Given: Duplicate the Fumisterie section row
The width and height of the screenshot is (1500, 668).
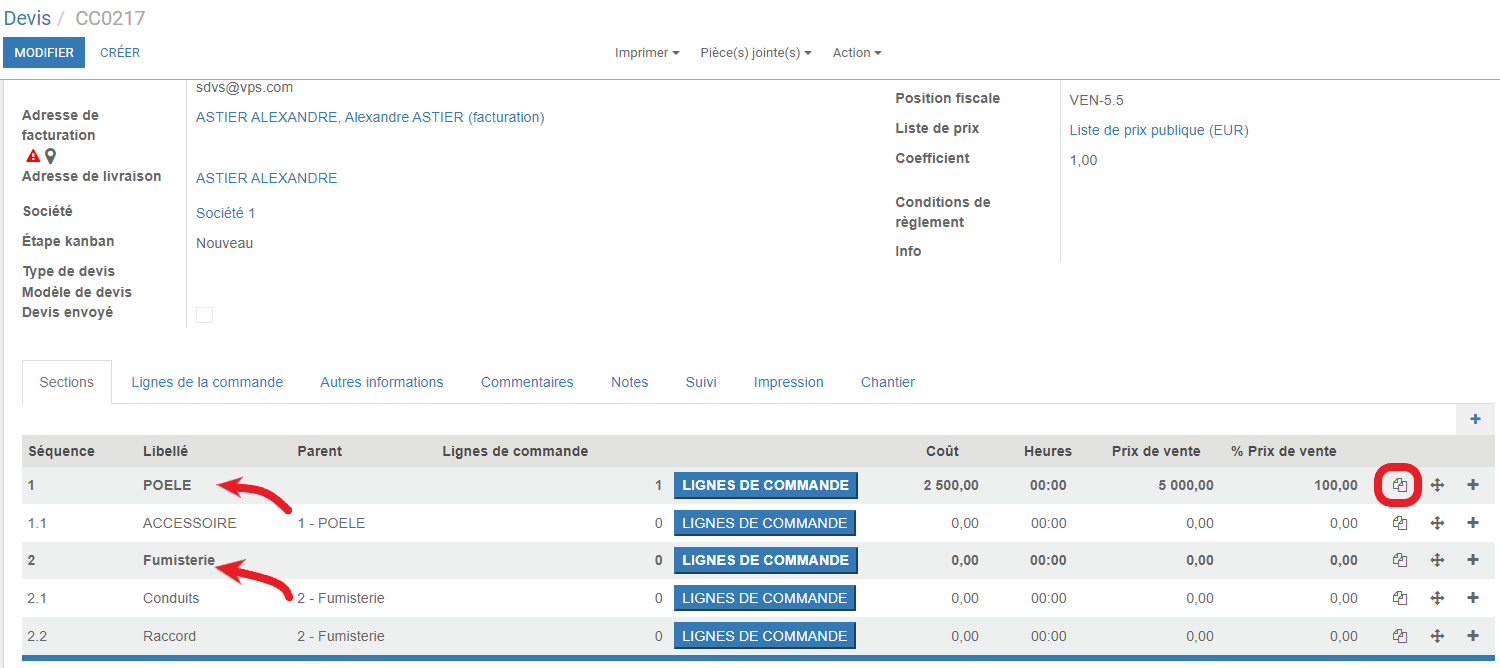Looking at the screenshot, I should pos(1400,561).
